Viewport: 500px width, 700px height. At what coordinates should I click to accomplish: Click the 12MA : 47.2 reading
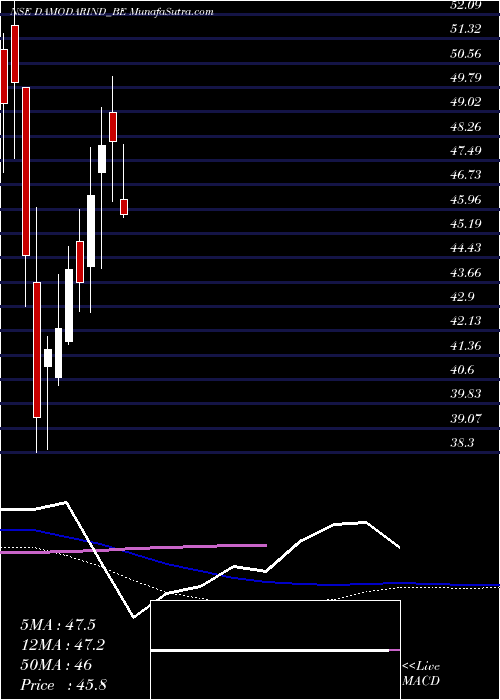point(62,644)
